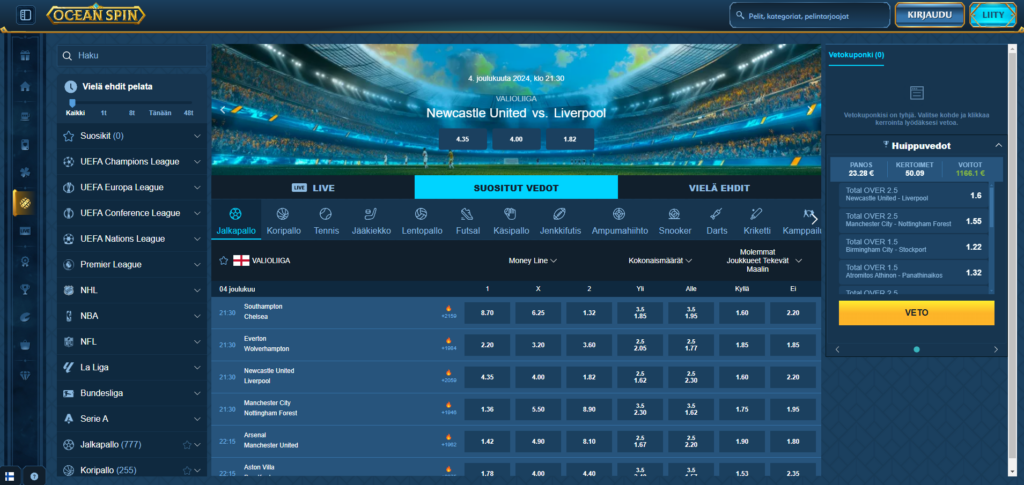Viewport: 1024px width, 485px height.
Task: Place bet with yellow VETO button
Action: (916, 313)
